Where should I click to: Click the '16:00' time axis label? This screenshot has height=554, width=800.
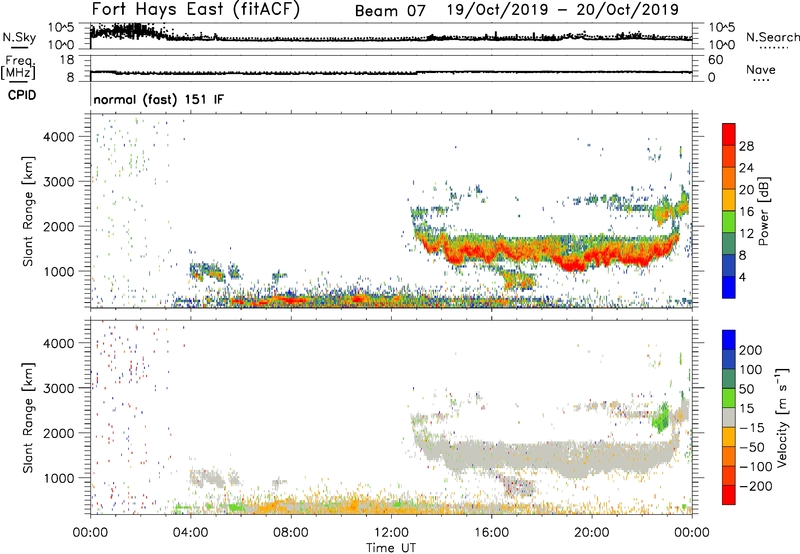coord(491,533)
